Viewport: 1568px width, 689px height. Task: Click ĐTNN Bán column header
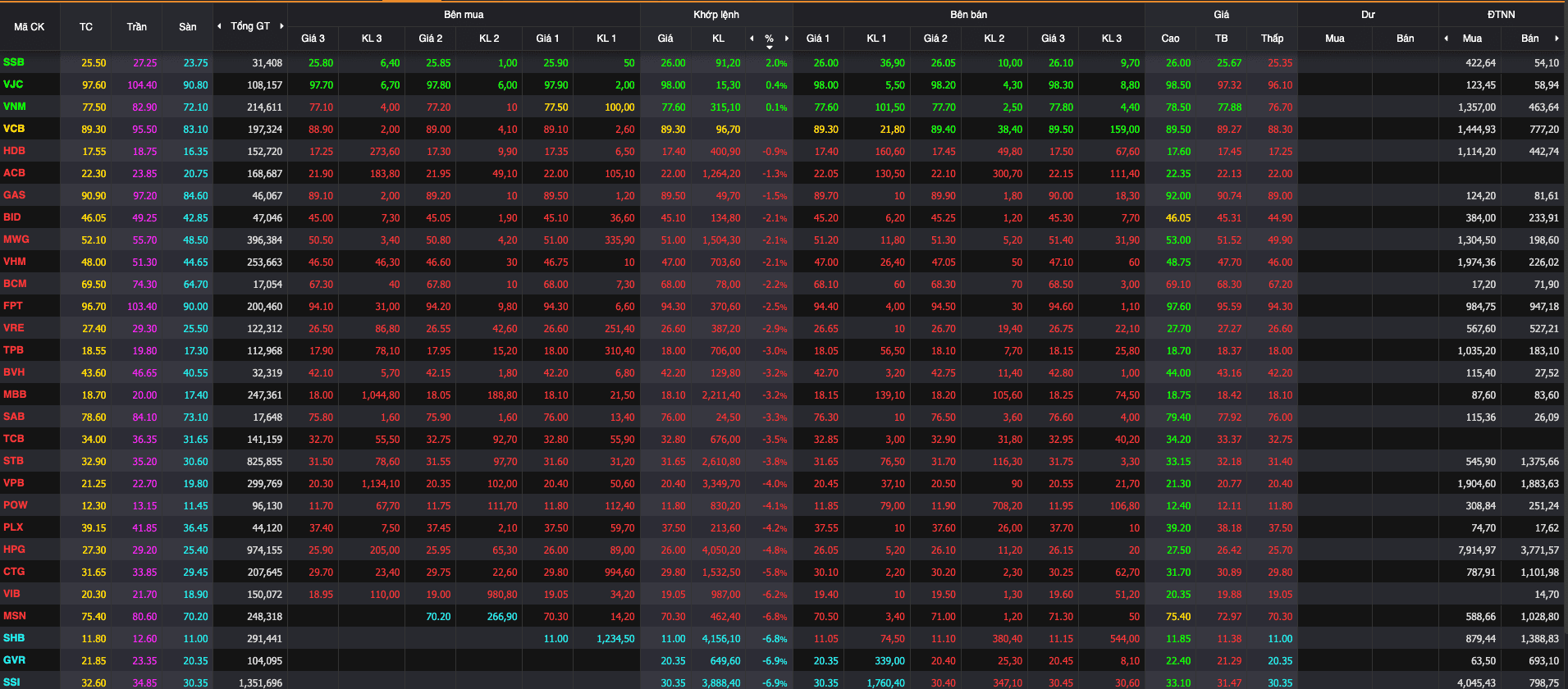coord(1530,39)
